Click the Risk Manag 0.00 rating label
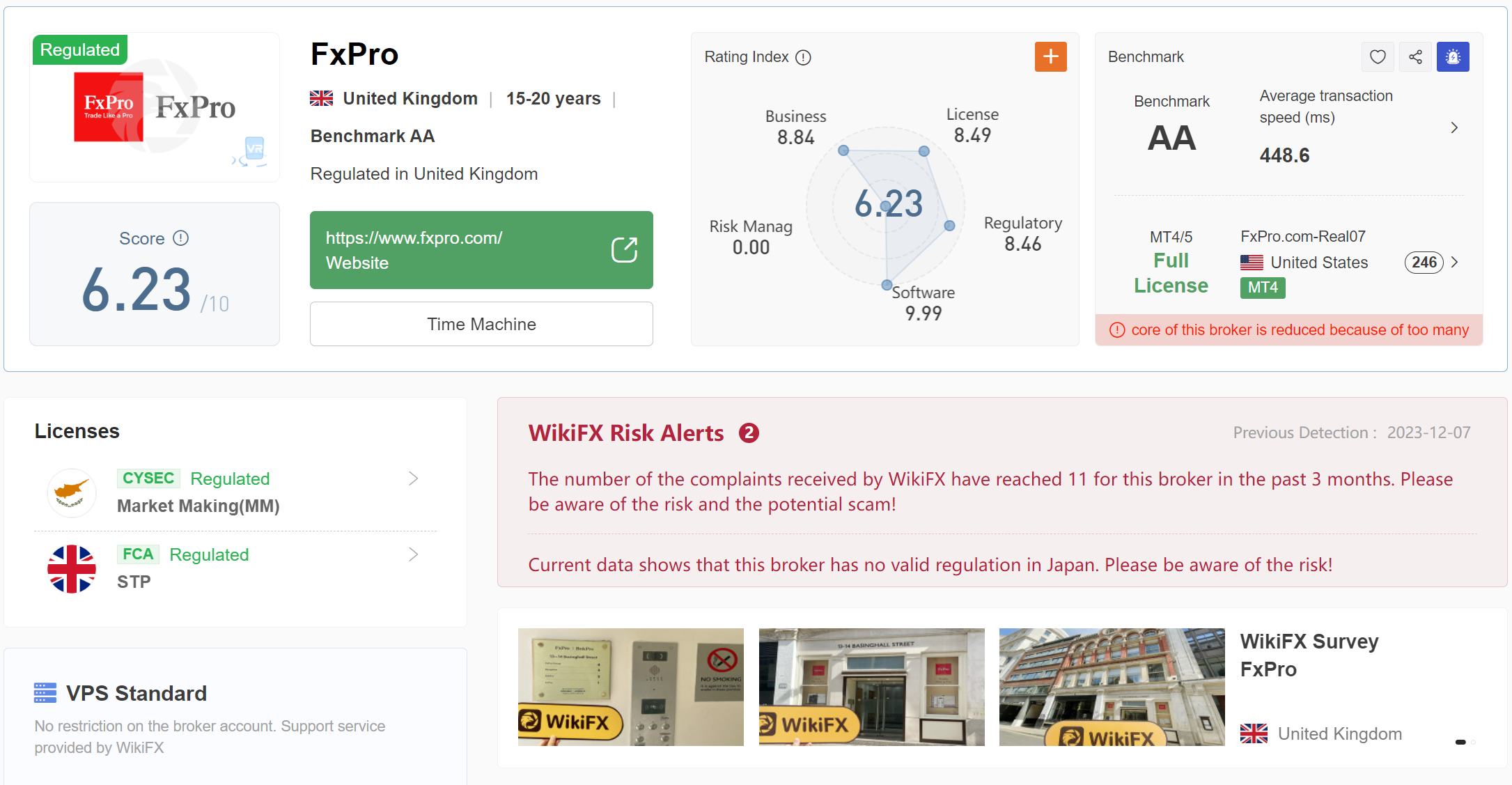 coord(751,237)
